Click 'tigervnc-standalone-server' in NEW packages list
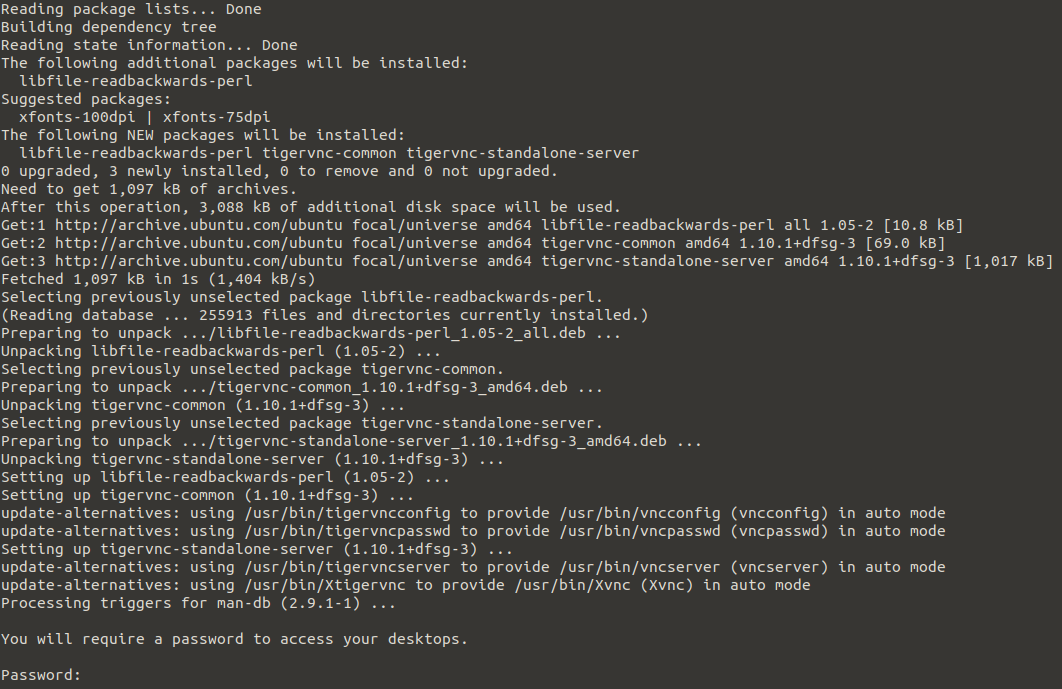 [x=522, y=153]
